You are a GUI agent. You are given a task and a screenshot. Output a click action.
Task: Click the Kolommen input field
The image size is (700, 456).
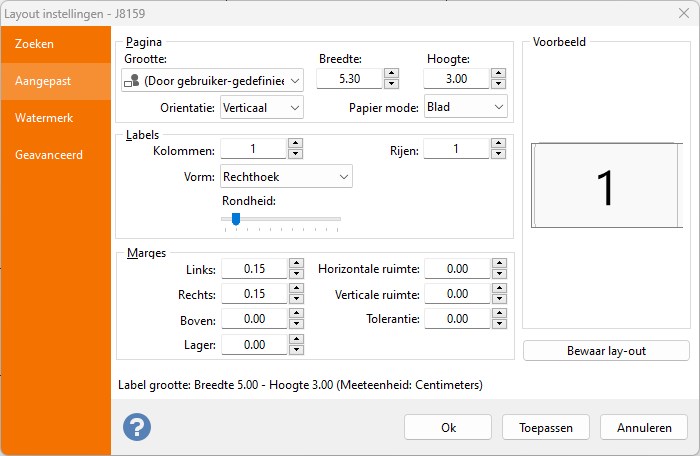tap(253, 149)
